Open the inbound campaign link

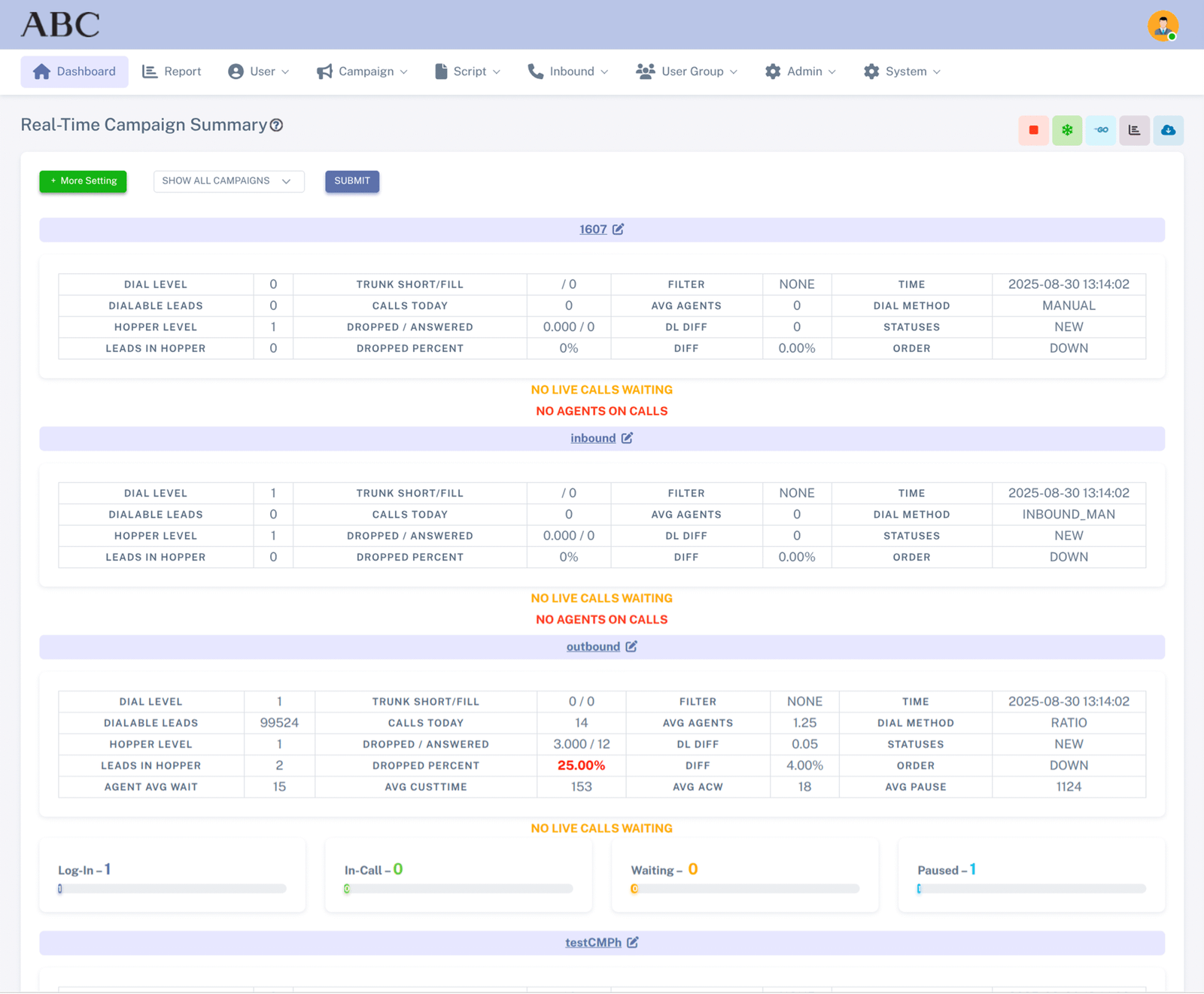tap(592, 438)
